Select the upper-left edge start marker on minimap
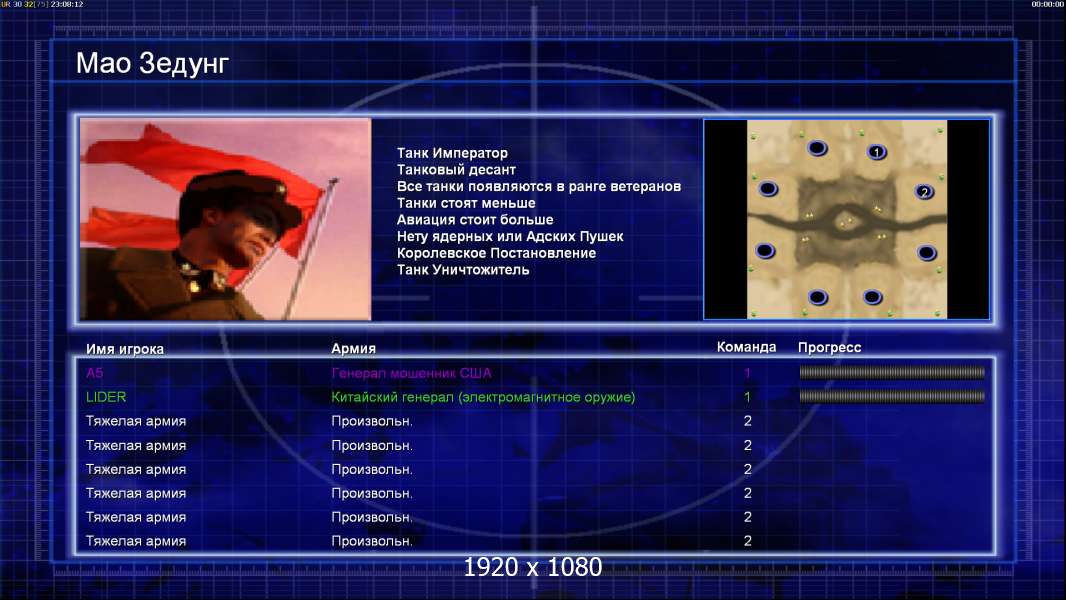 click(768, 189)
